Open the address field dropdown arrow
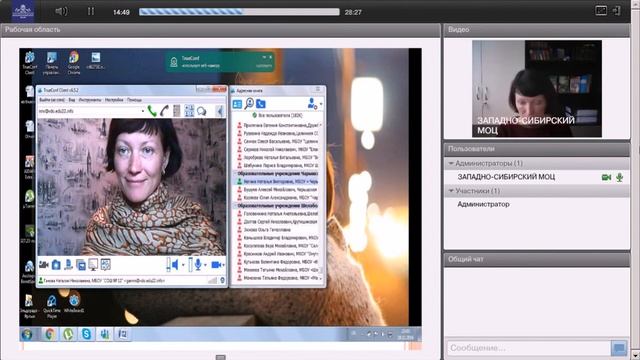The width and height of the screenshot is (640, 360). tap(143, 111)
